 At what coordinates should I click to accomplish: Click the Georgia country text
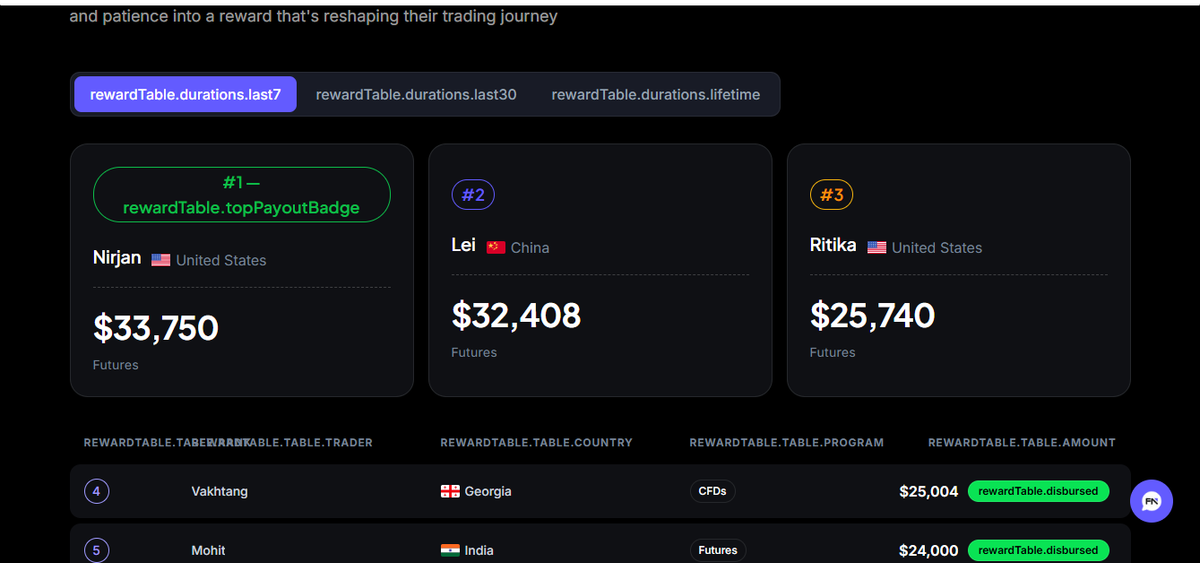488,491
